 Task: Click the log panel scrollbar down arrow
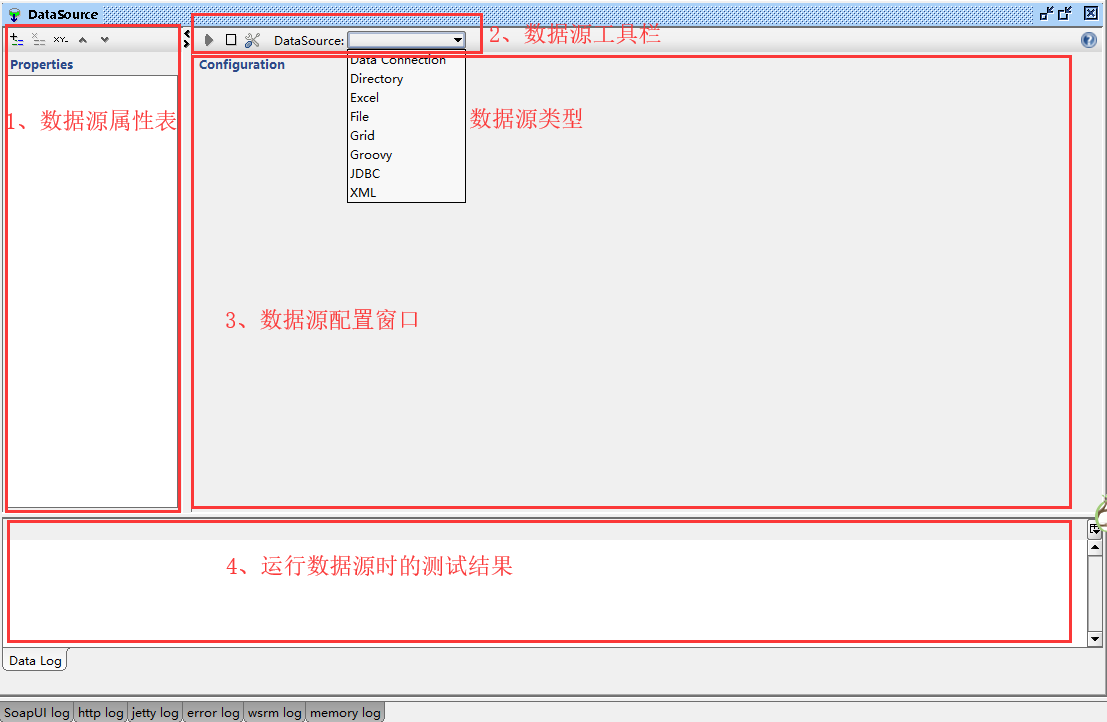pyautogui.click(x=1095, y=639)
